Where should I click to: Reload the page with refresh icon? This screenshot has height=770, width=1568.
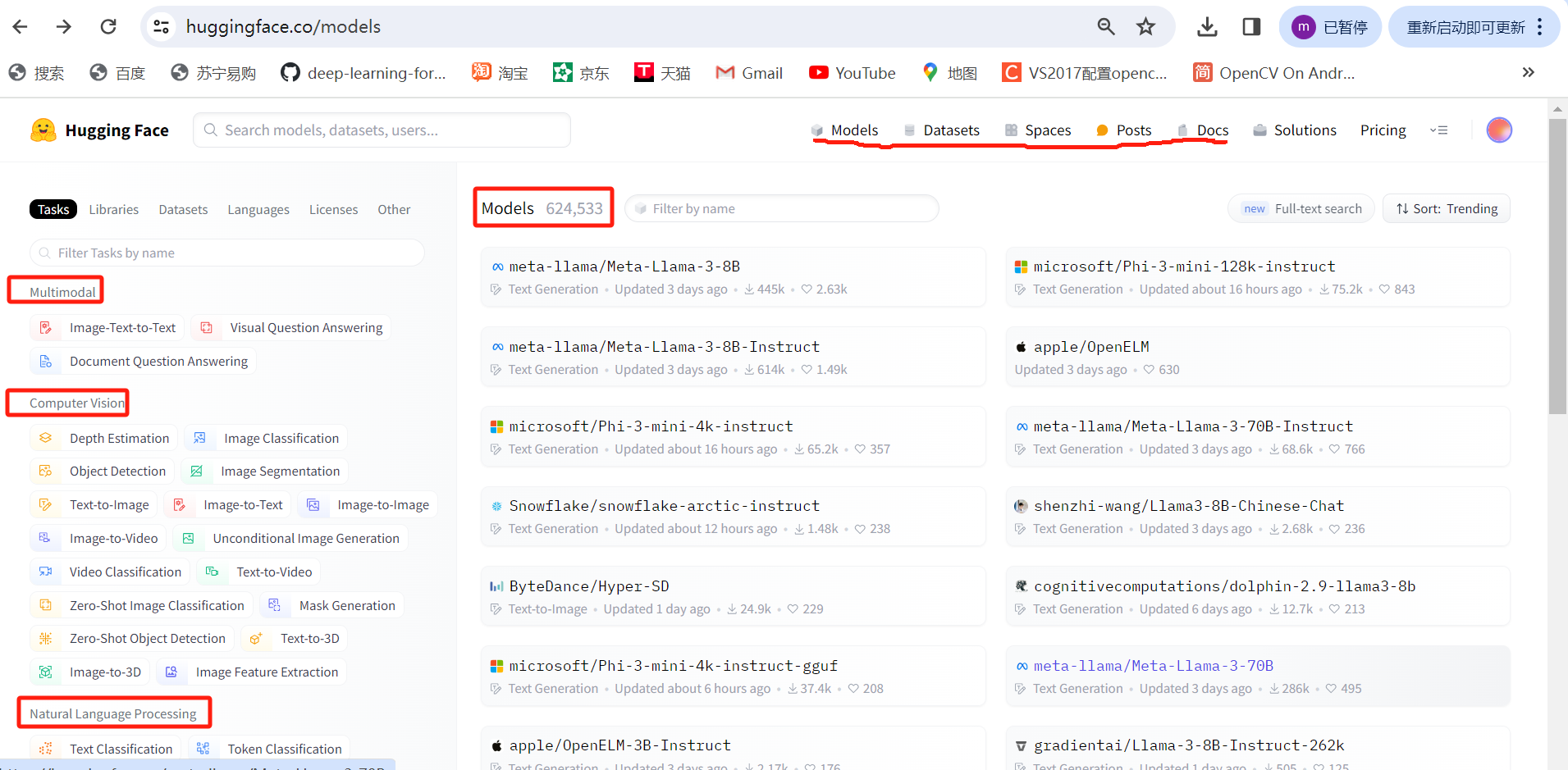pyautogui.click(x=108, y=27)
